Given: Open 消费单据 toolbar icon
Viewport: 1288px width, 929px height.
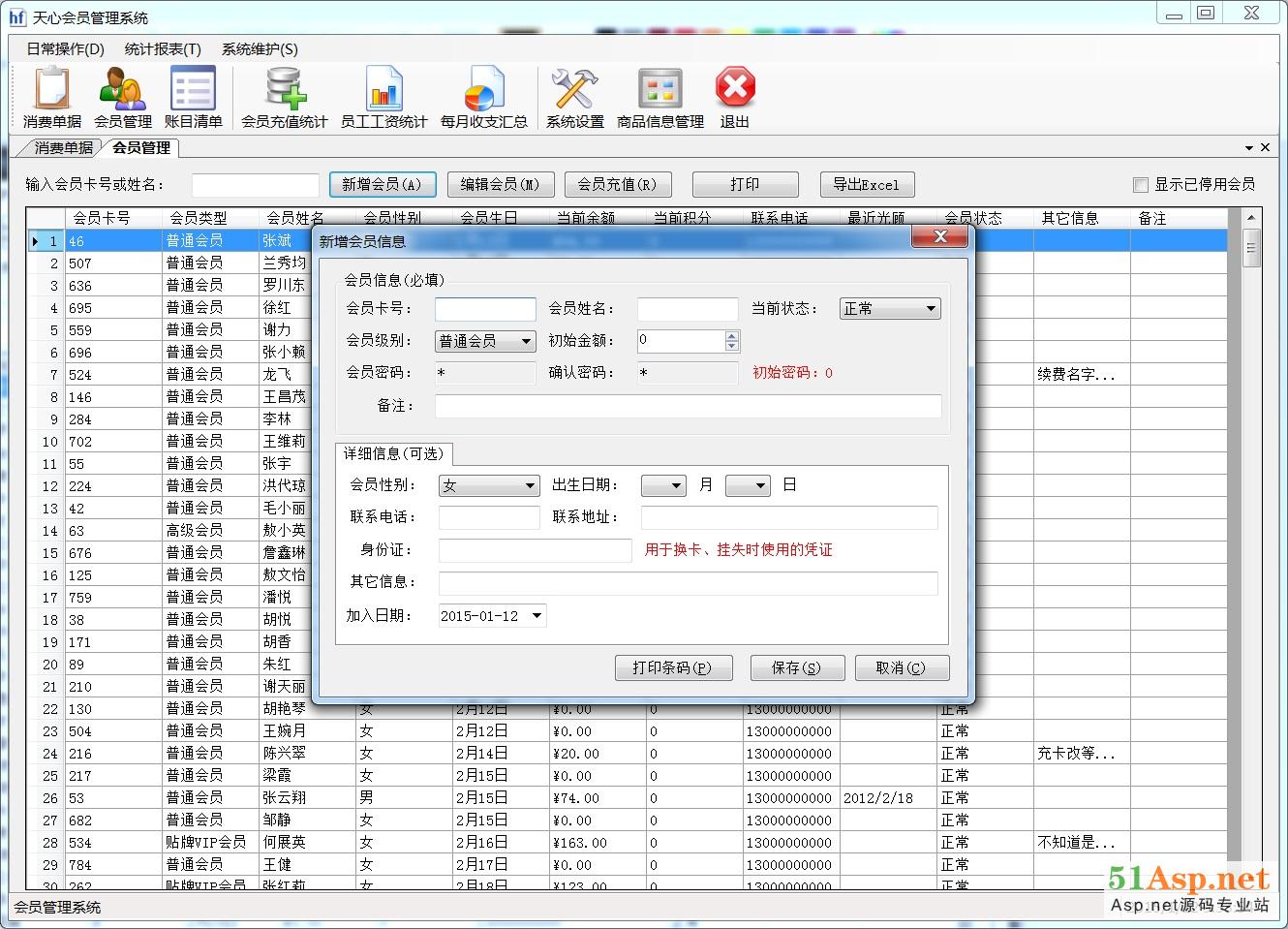Looking at the screenshot, I should click(x=52, y=89).
